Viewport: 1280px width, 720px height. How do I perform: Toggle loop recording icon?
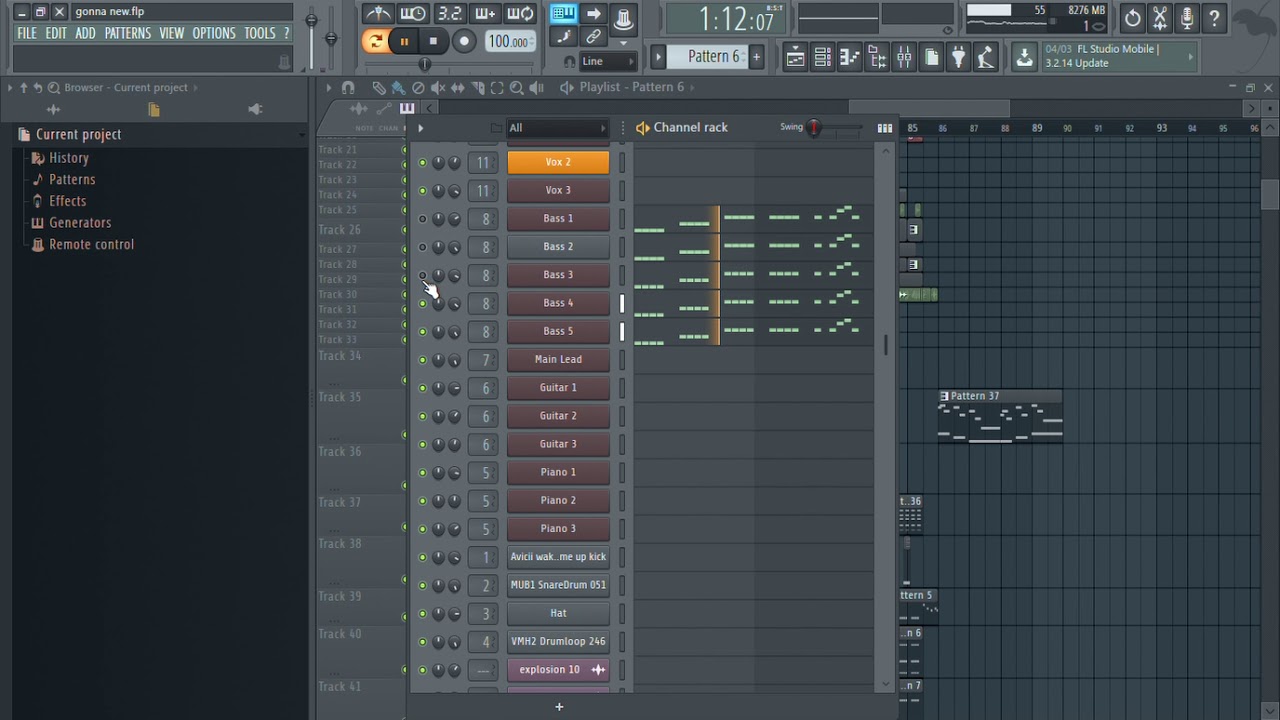click(520, 14)
